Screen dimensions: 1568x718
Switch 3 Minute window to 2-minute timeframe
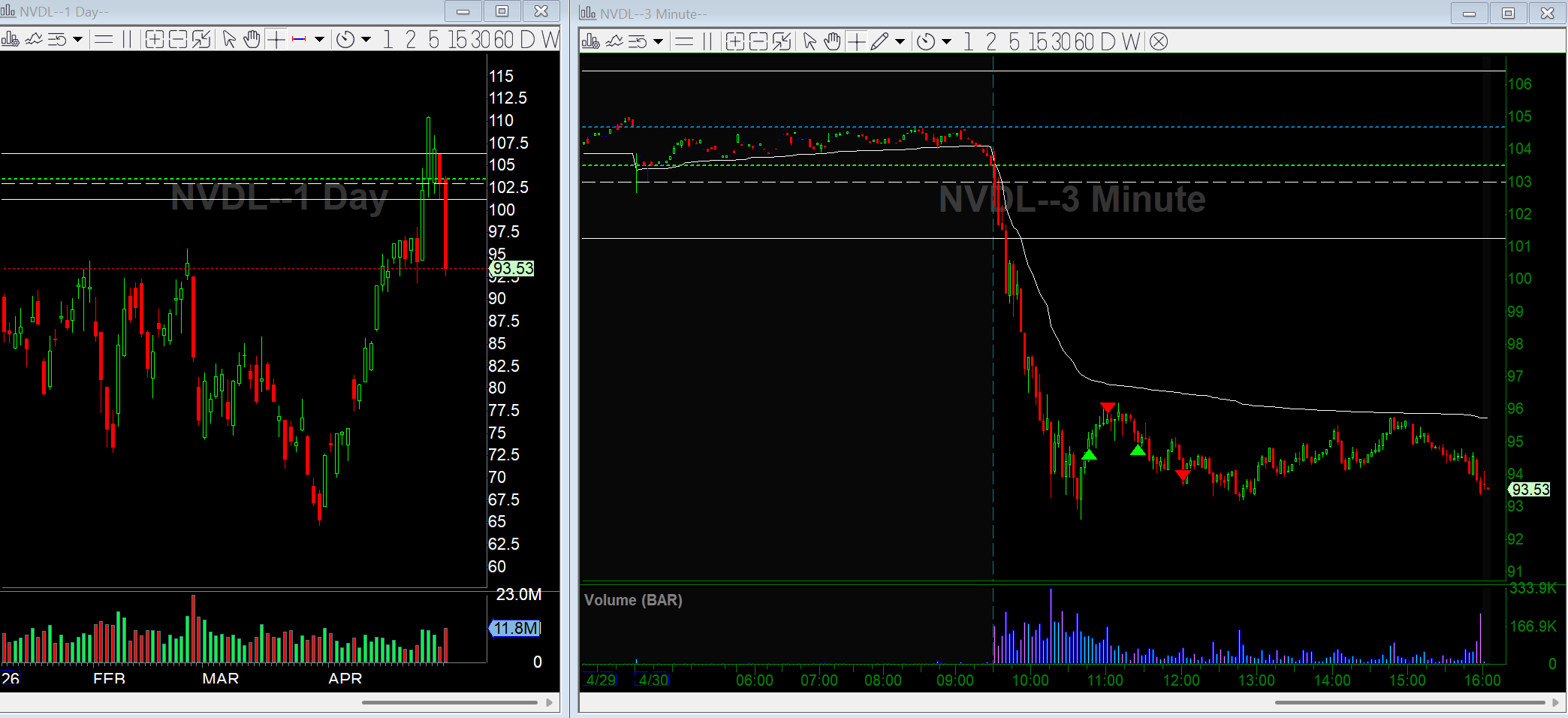991,42
